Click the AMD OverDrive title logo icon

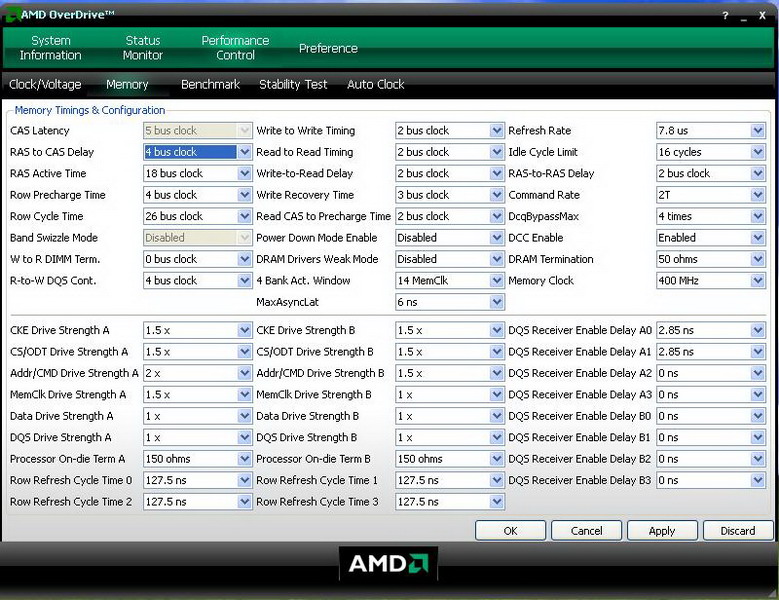(x=12, y=15)
